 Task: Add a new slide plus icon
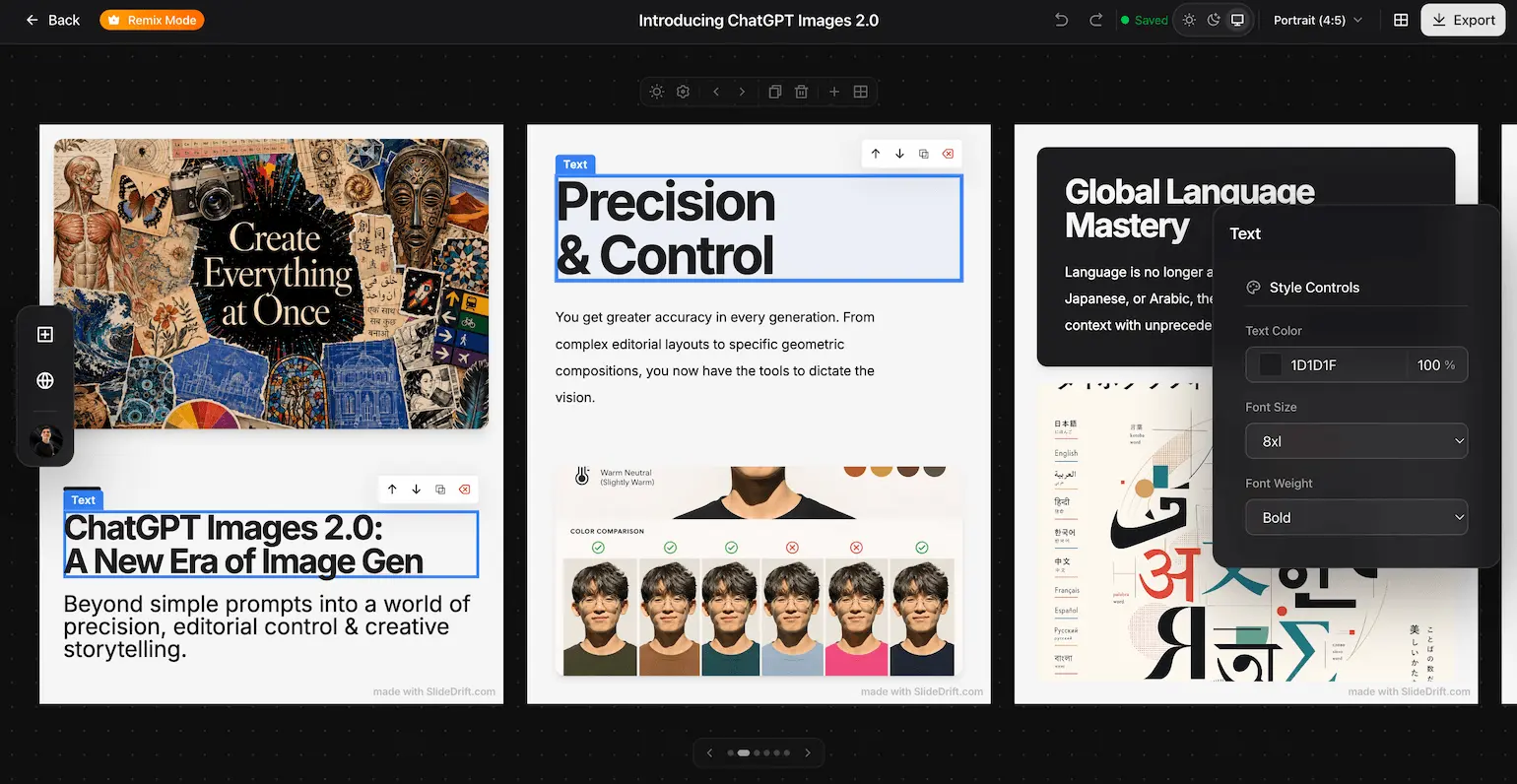(x=834, y=92)
